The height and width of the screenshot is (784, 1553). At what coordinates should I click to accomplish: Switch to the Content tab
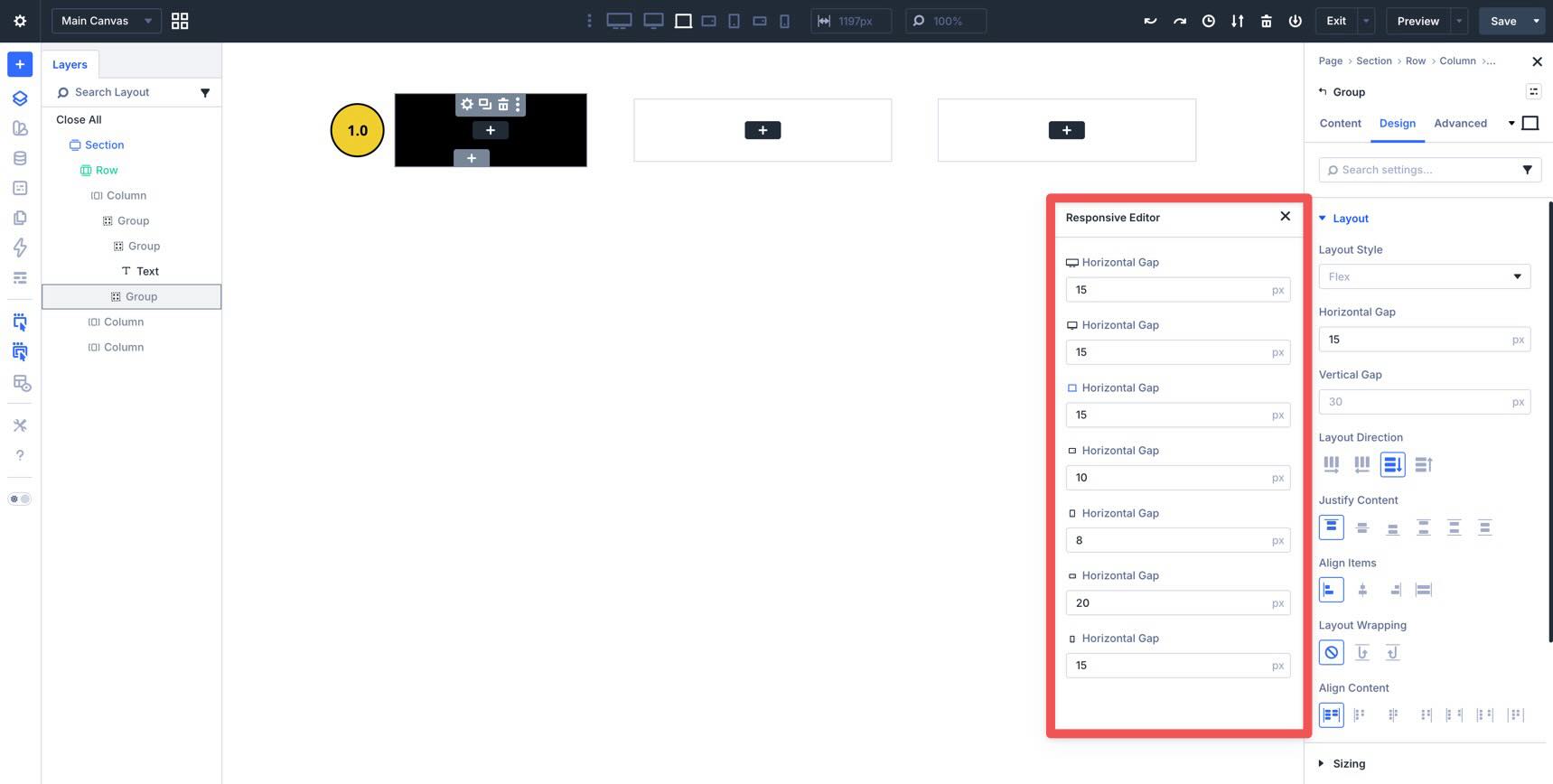click(x=1340, y=123)
